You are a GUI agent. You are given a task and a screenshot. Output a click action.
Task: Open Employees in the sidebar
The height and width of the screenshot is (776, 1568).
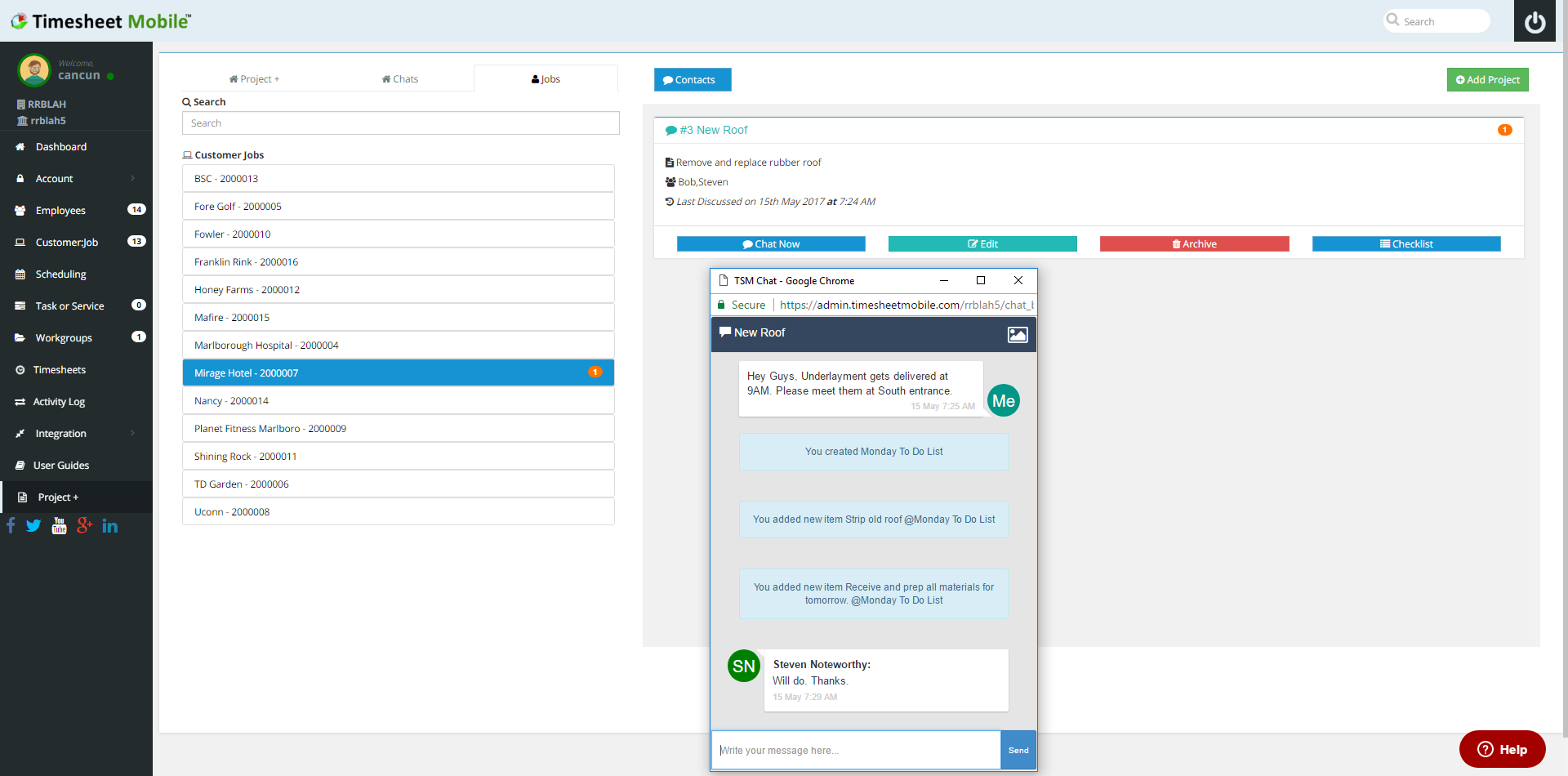pos(76,211)
